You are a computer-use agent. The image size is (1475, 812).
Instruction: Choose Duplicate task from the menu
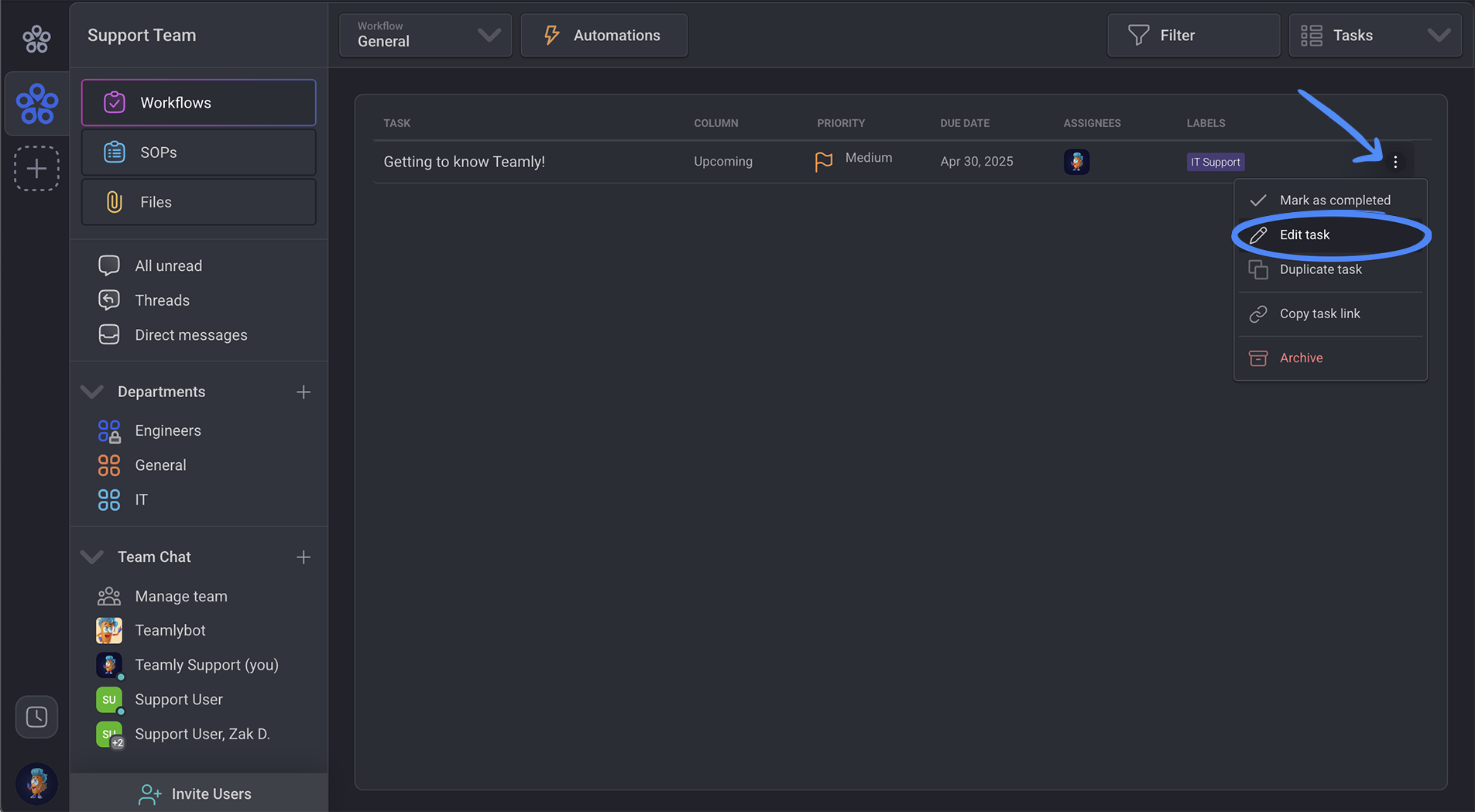coord(1330,269)
